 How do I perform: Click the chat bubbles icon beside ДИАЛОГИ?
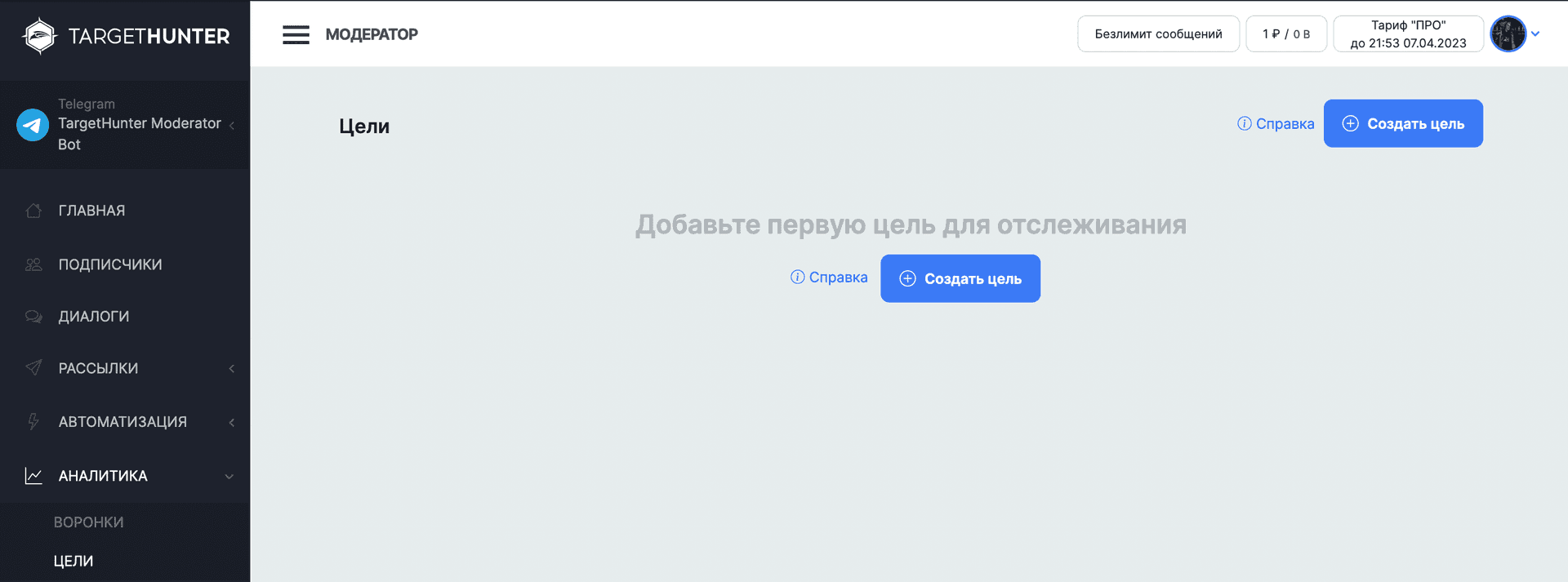tap(33, 317)
